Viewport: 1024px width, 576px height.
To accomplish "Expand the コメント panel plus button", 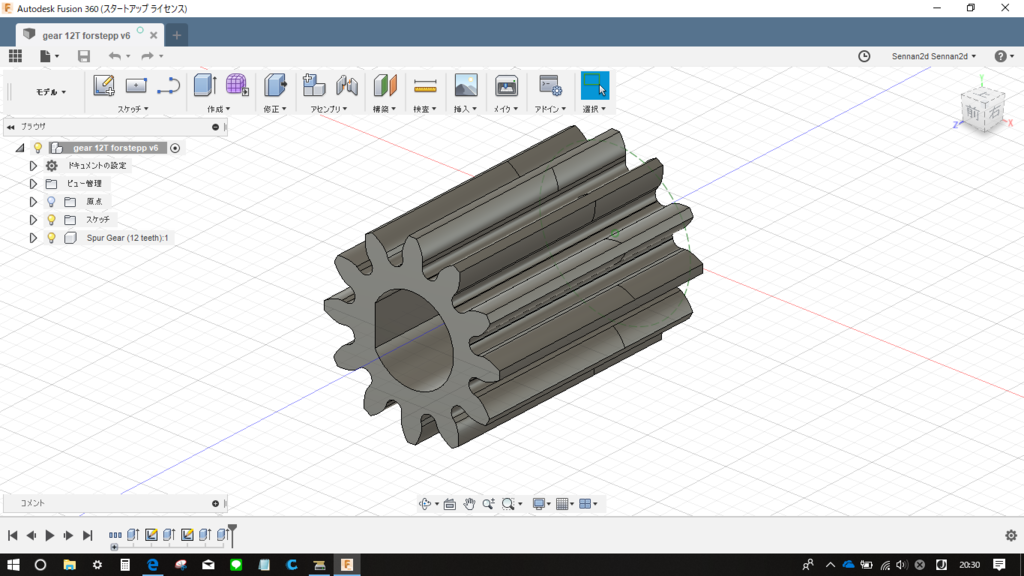I will (x=216, y=504).
